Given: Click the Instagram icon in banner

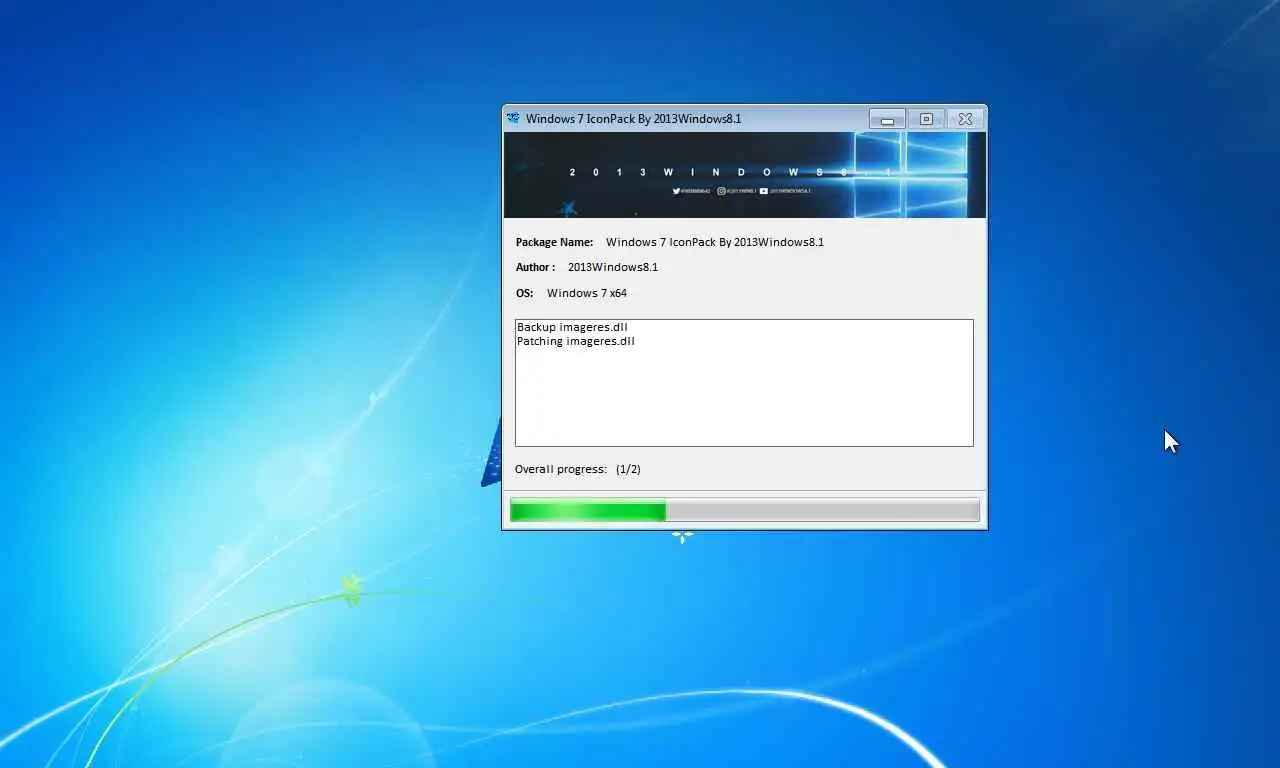Looking at the screenshot, I should 721,190.
